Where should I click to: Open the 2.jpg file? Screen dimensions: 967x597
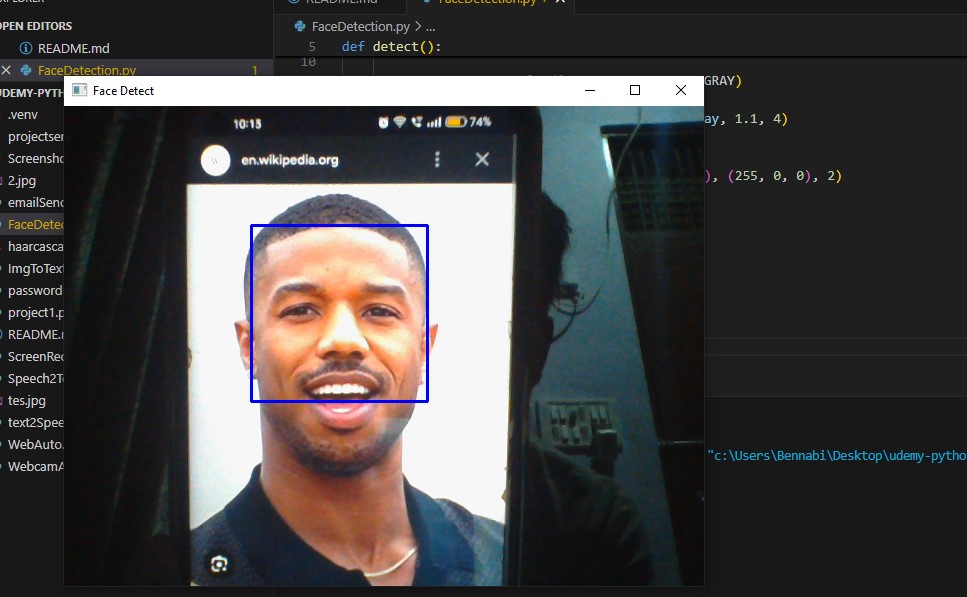tap(22, 181)
